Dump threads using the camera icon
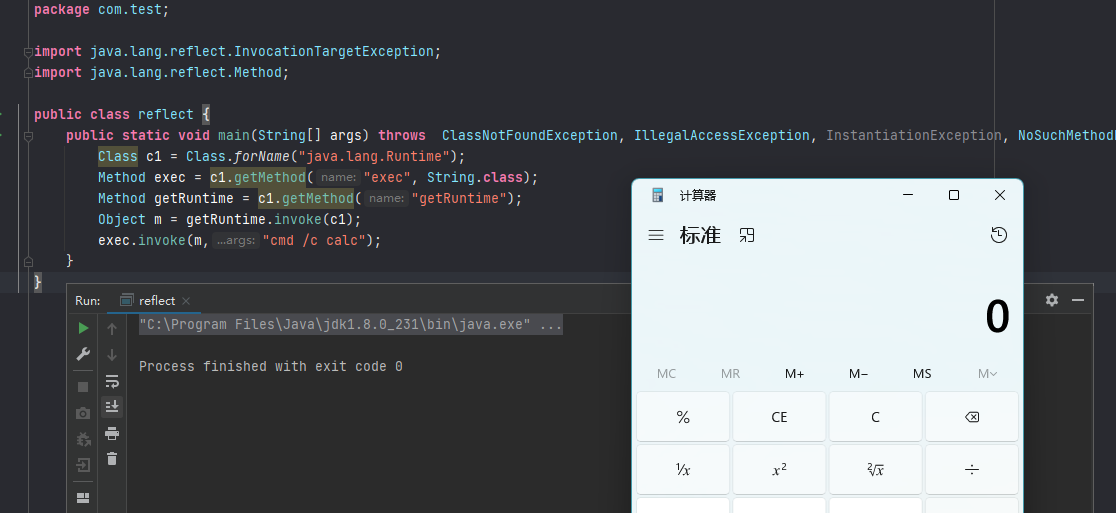This screenshot has width=1116, height=513. coord(83,413)
